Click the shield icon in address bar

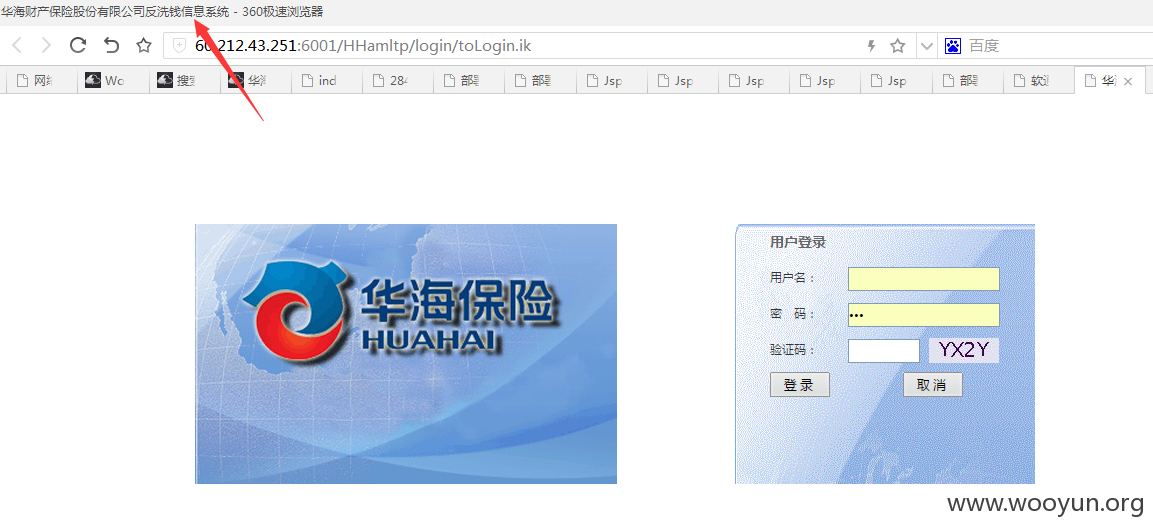click(x=179, y=46)
